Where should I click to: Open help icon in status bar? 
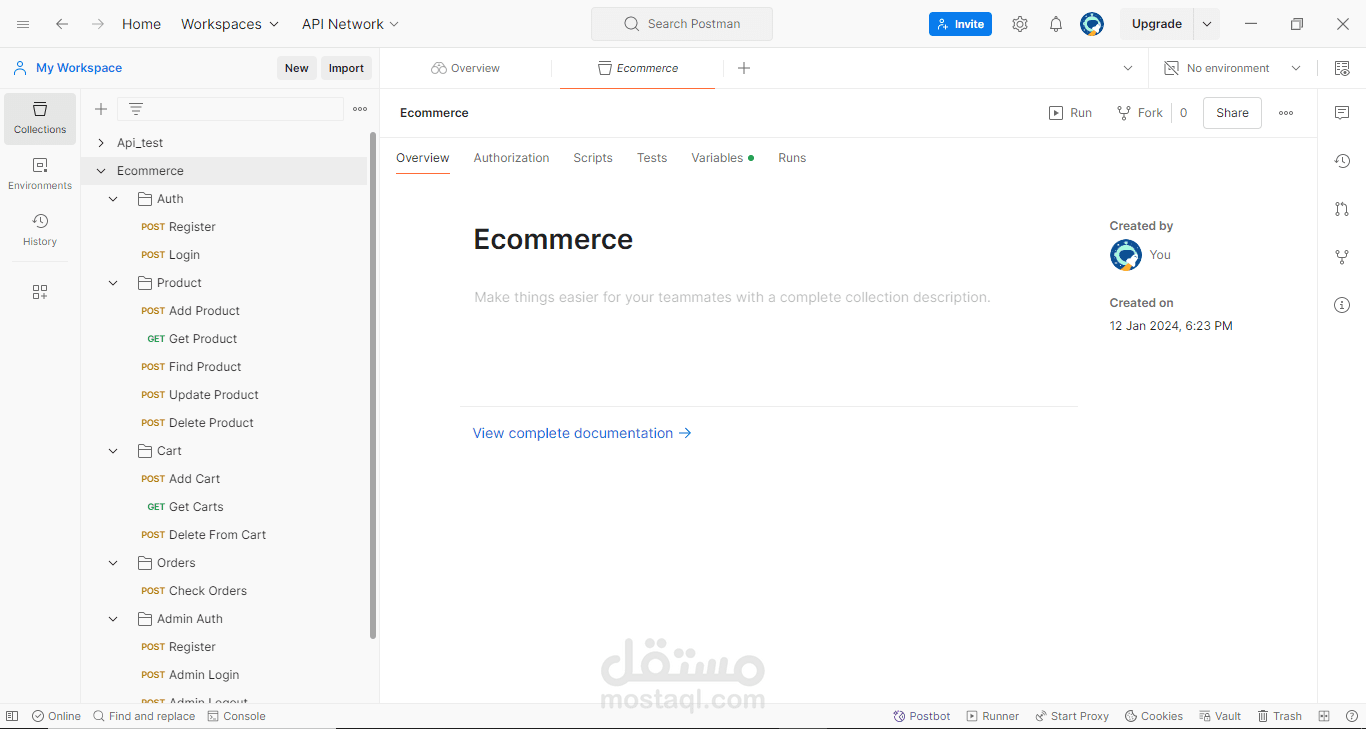pyautogui.click(x=1351, y=716)
